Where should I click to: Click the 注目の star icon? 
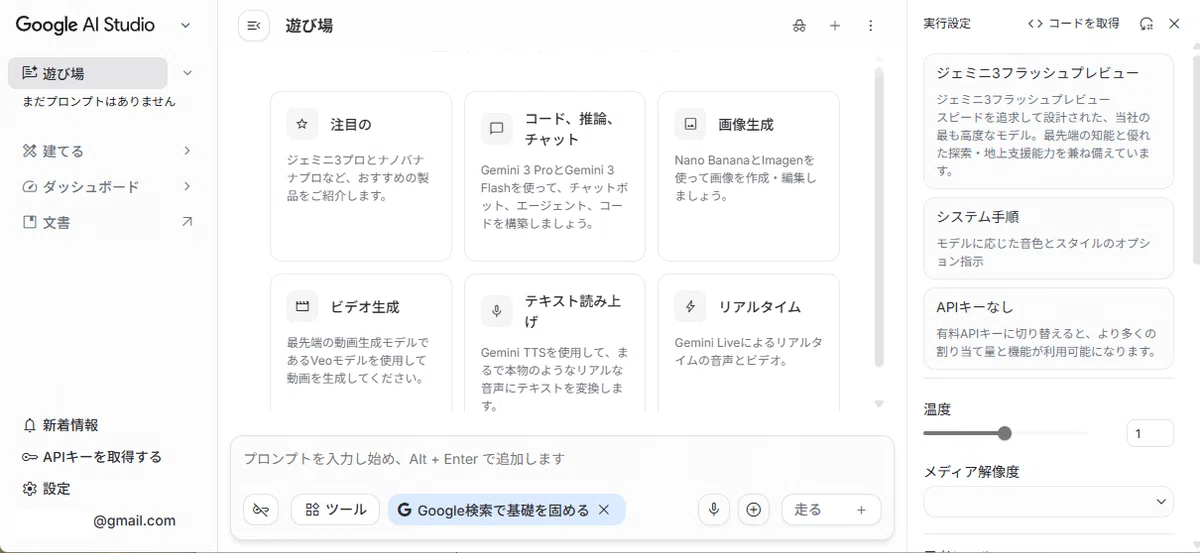click(x=303, y=125)
